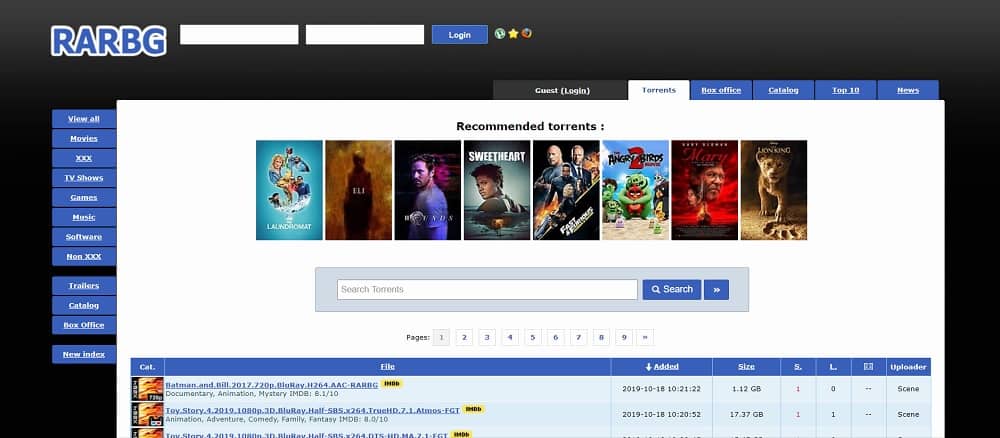
Task: Click the 17.37 GB size cell
Action: tap(746, 414)
